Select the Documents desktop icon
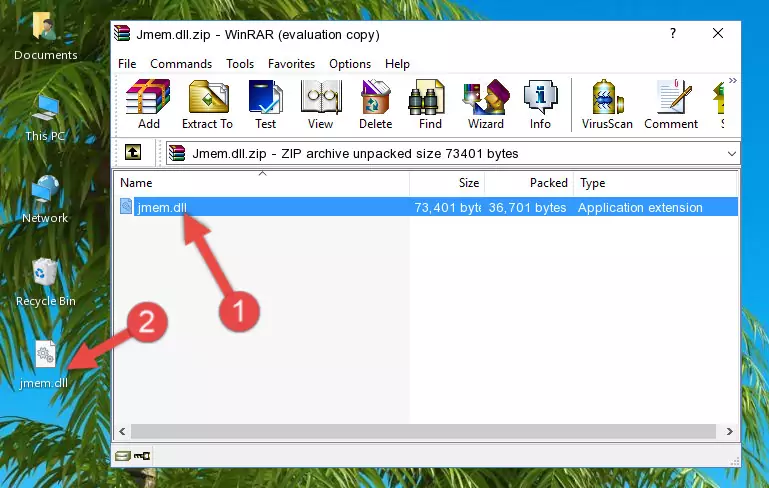Screen dimensions: 769x488 (46, 36)
